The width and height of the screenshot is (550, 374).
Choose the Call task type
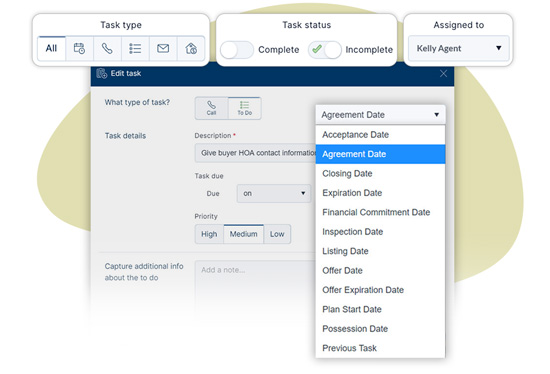coord(212,108)
